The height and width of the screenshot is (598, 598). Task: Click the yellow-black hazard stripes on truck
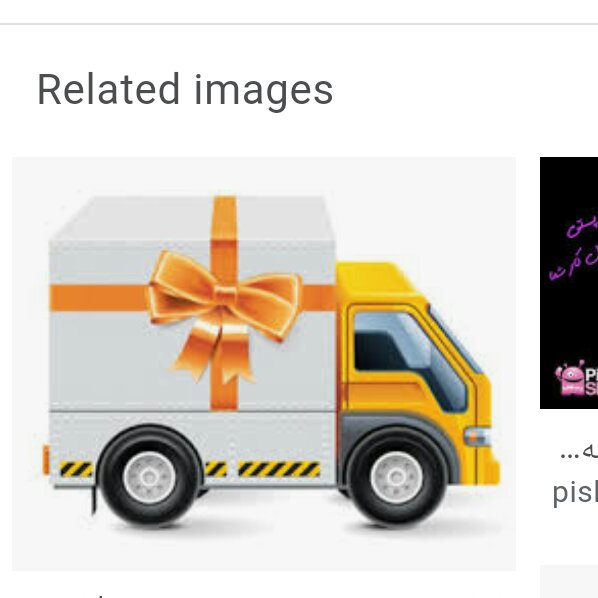[279, 469]
